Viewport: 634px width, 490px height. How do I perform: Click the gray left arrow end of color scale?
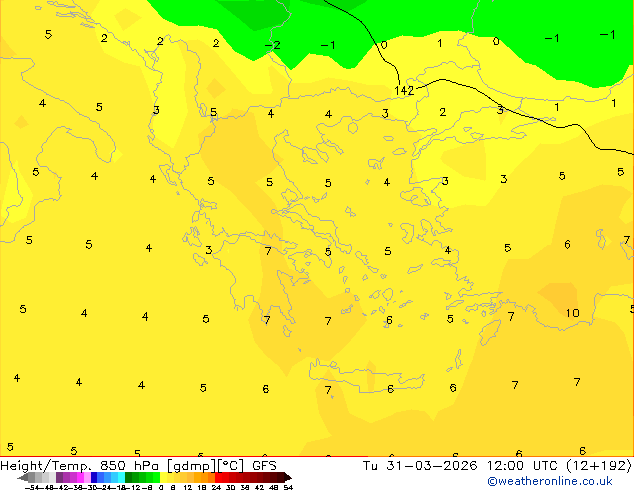click(23, 477)
